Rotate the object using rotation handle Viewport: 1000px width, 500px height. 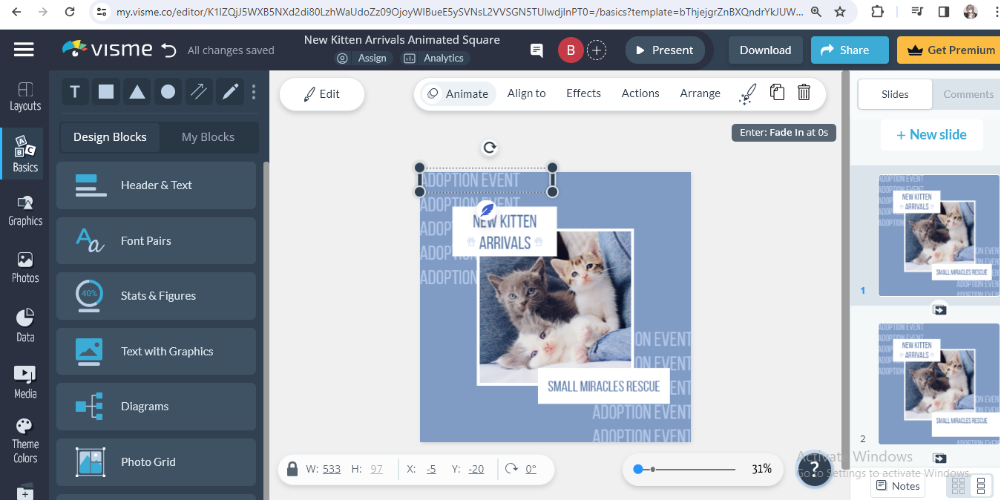tap(489, 148)
